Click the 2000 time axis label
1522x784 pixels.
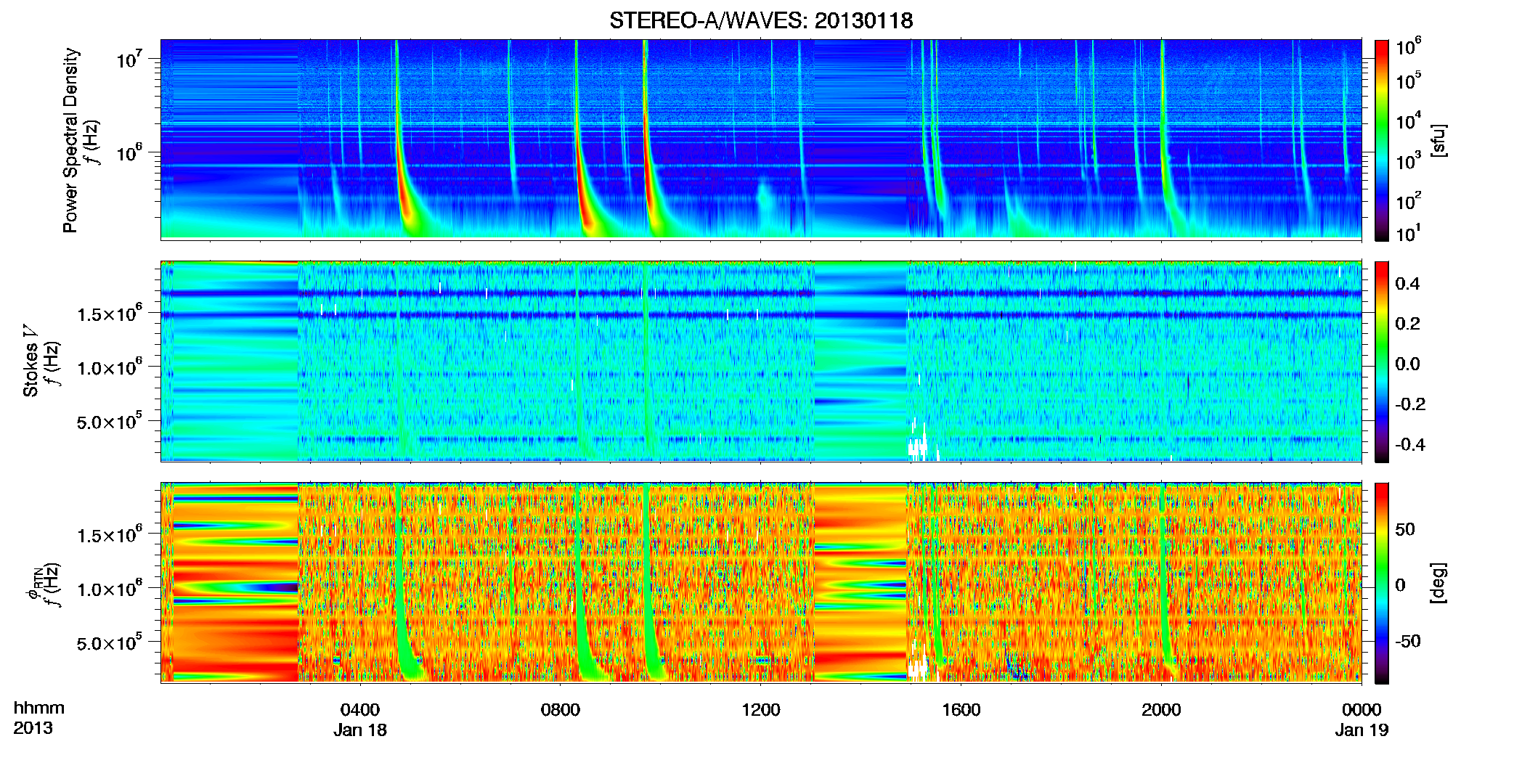click(x=1161, y=710)
